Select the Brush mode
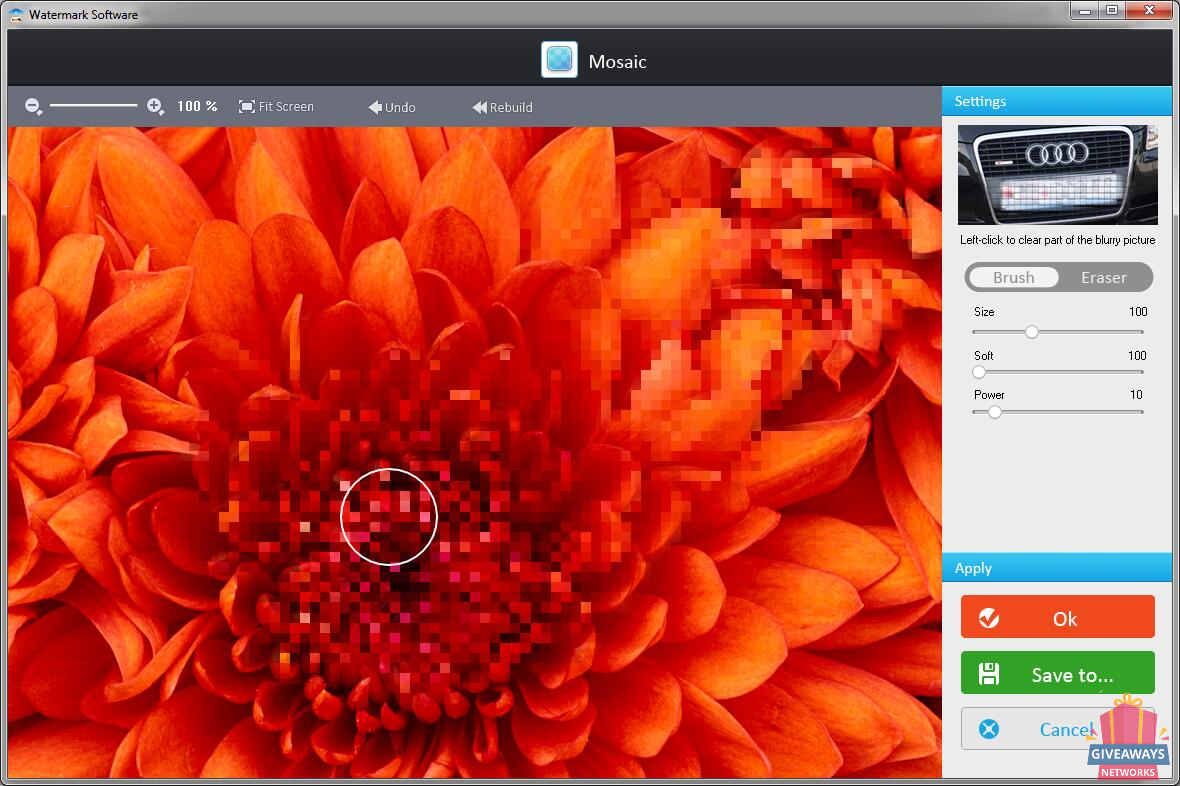The width and height of the screenshot is (1180, 786). pos(1013,277)
